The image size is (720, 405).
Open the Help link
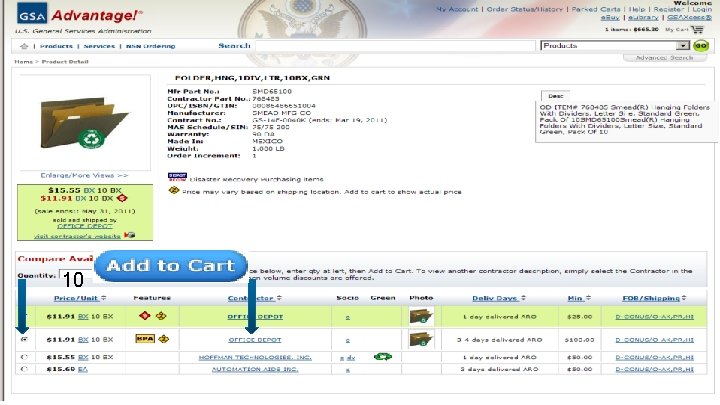click(x=636, y=9)
